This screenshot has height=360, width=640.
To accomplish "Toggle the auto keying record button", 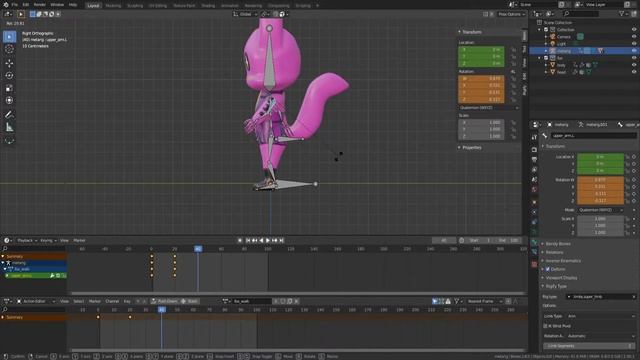I will click(240, 240).
